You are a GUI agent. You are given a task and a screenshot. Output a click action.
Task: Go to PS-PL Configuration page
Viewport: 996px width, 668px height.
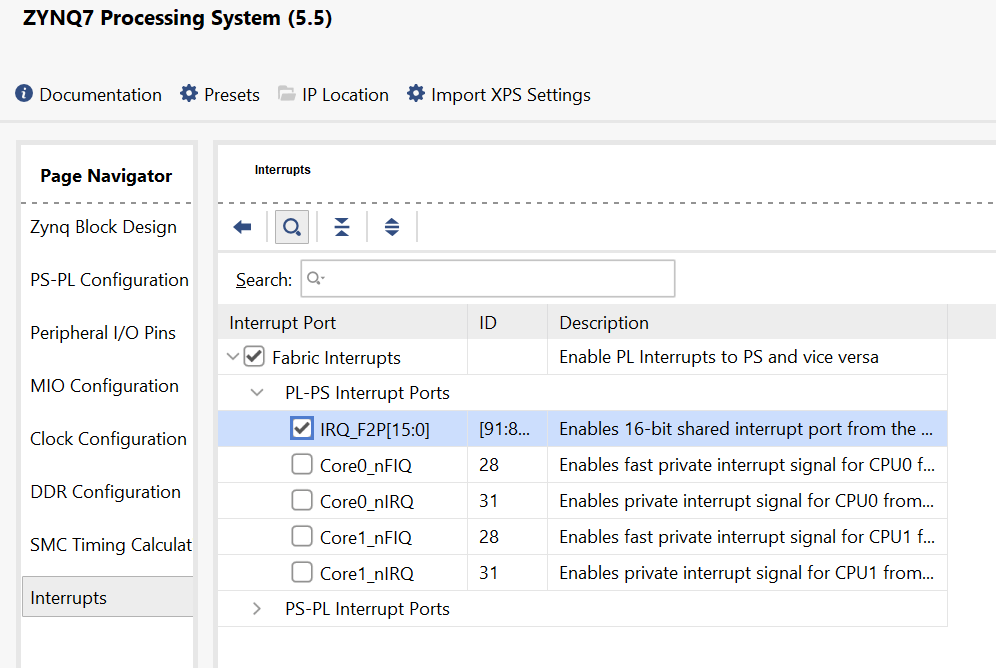[109, 280]
